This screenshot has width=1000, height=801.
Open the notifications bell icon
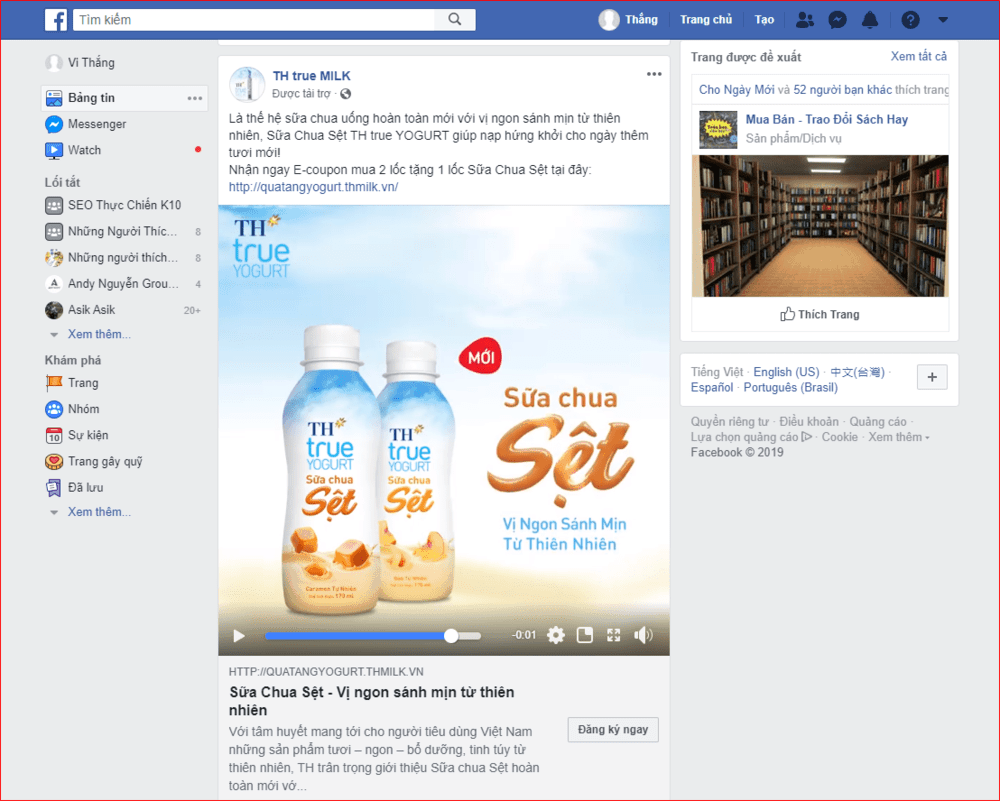(870, 20)
